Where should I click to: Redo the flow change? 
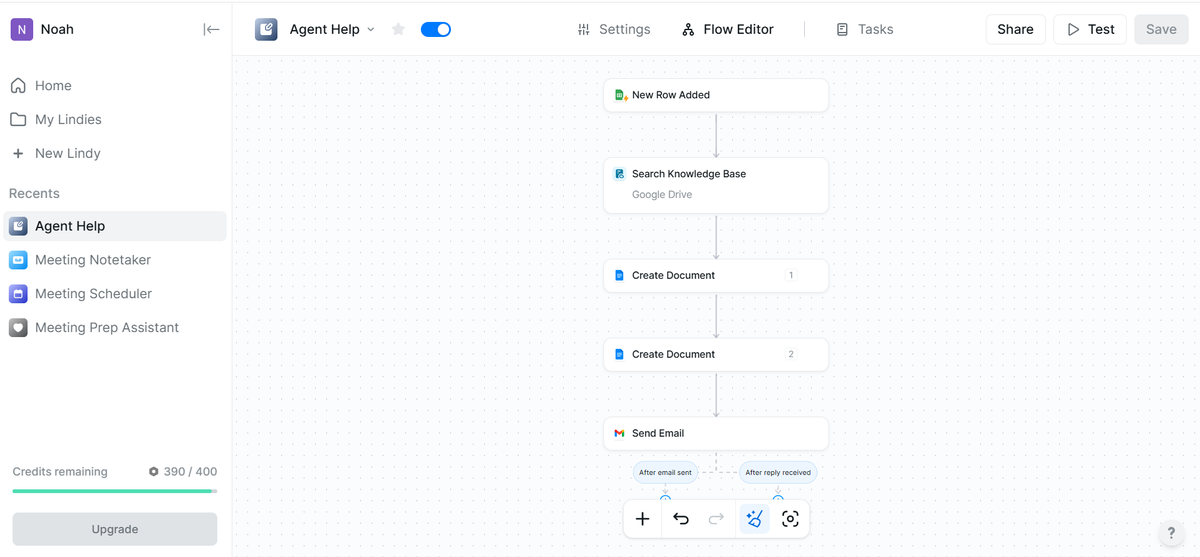pyautogui.click(x=716, y=519)
